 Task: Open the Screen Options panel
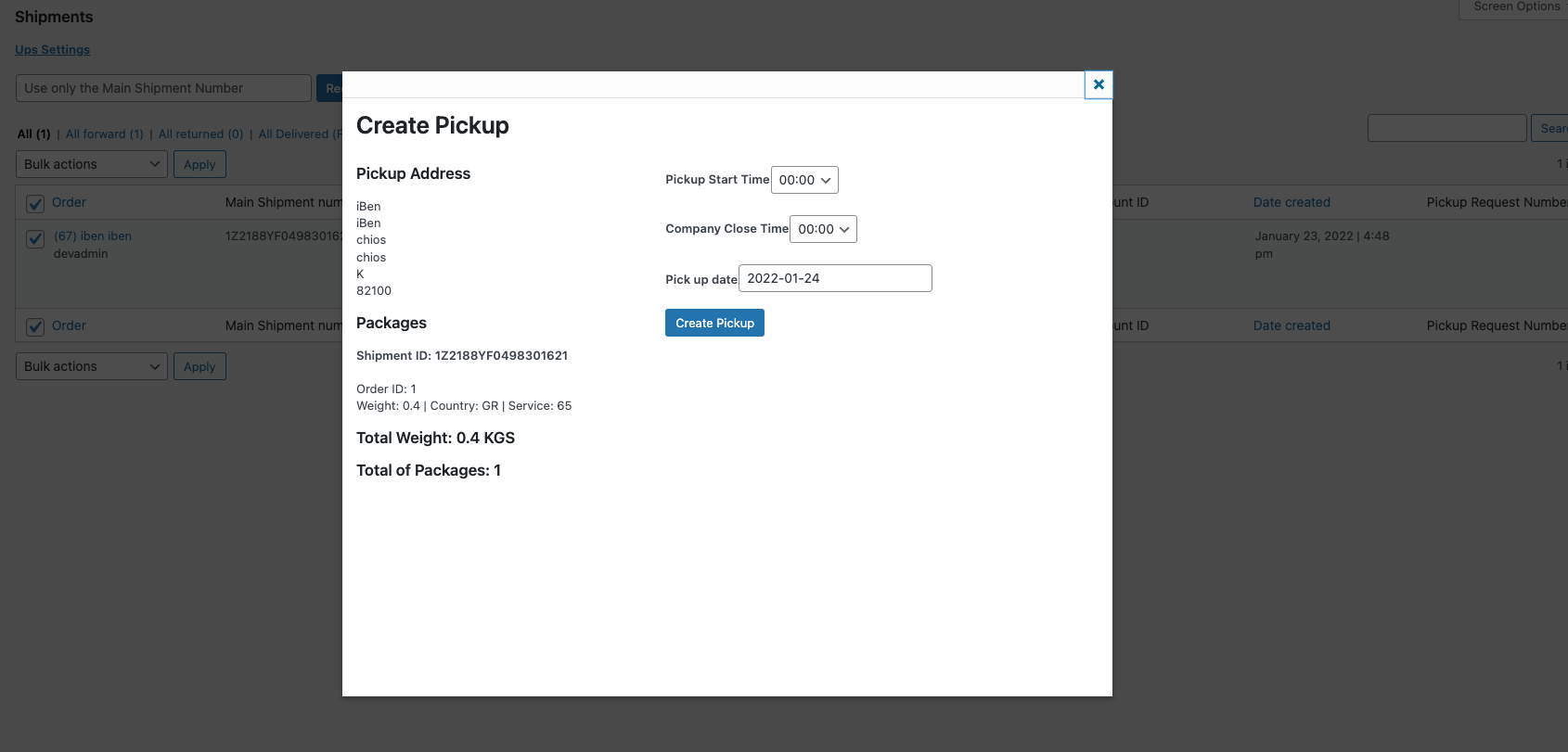click(x=1516, y=7)
